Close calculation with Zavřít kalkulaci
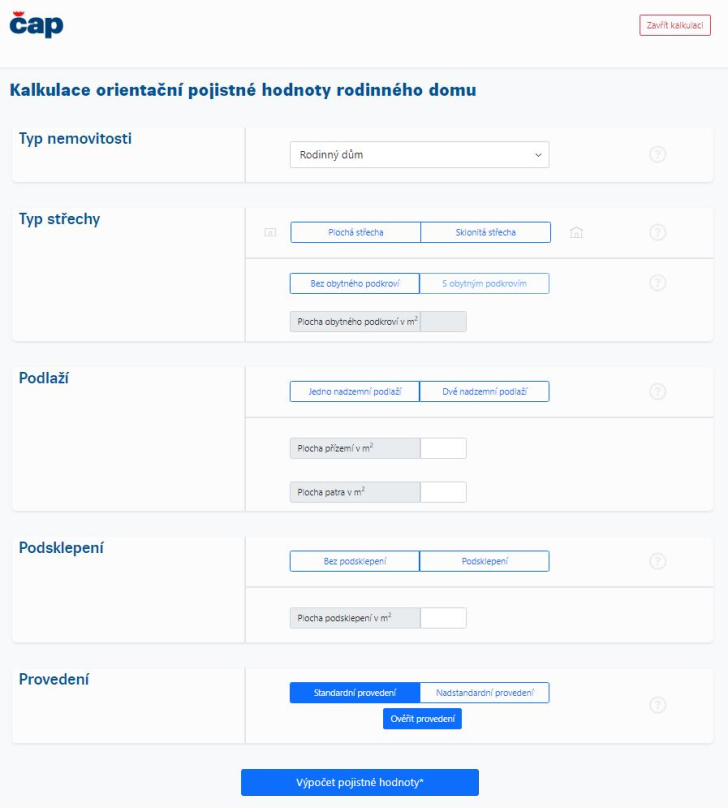The width and height of the screenshot is (728, 808). click(675, 25)
